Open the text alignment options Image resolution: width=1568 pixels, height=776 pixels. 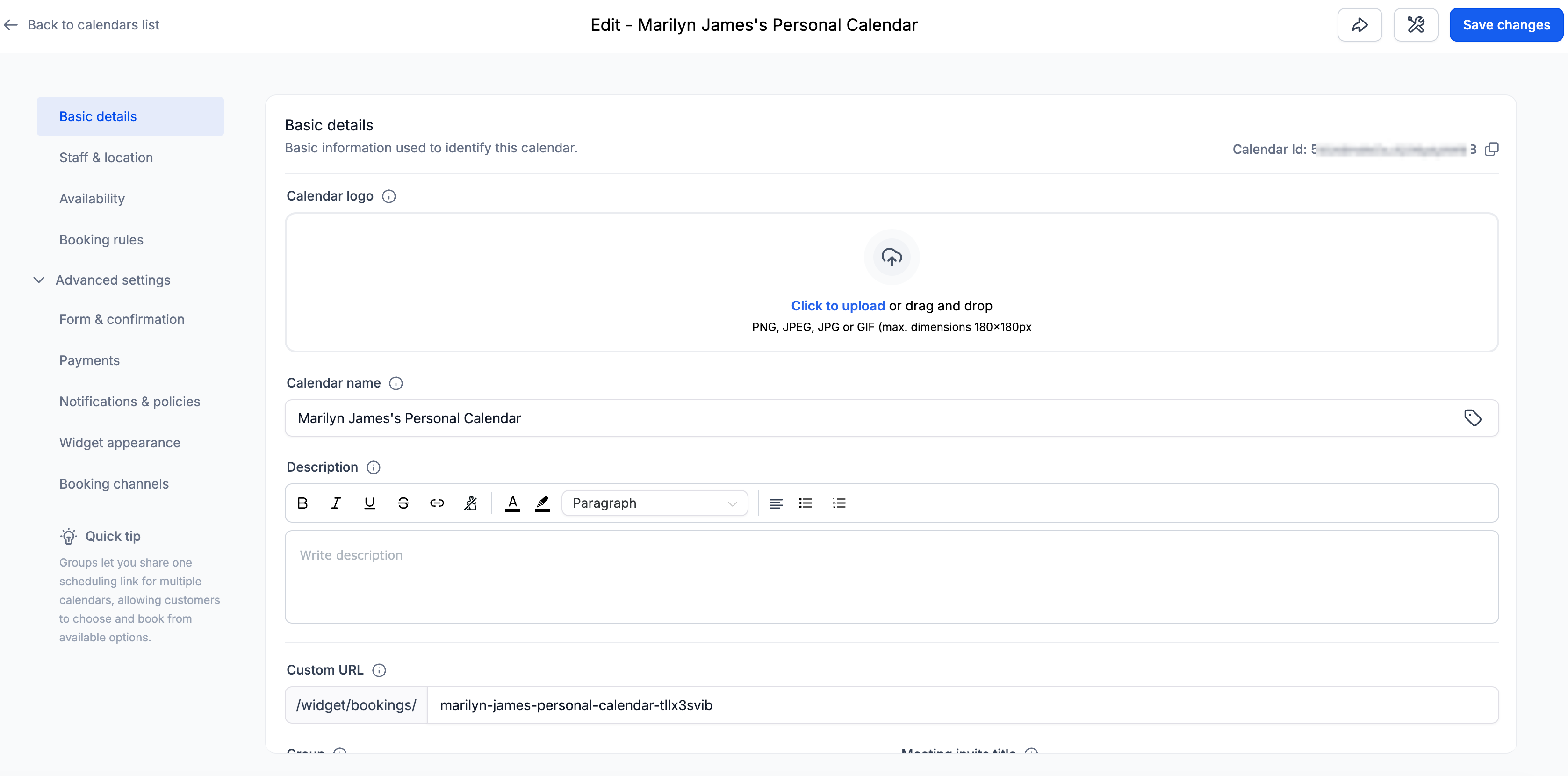(x=776, y=503)
